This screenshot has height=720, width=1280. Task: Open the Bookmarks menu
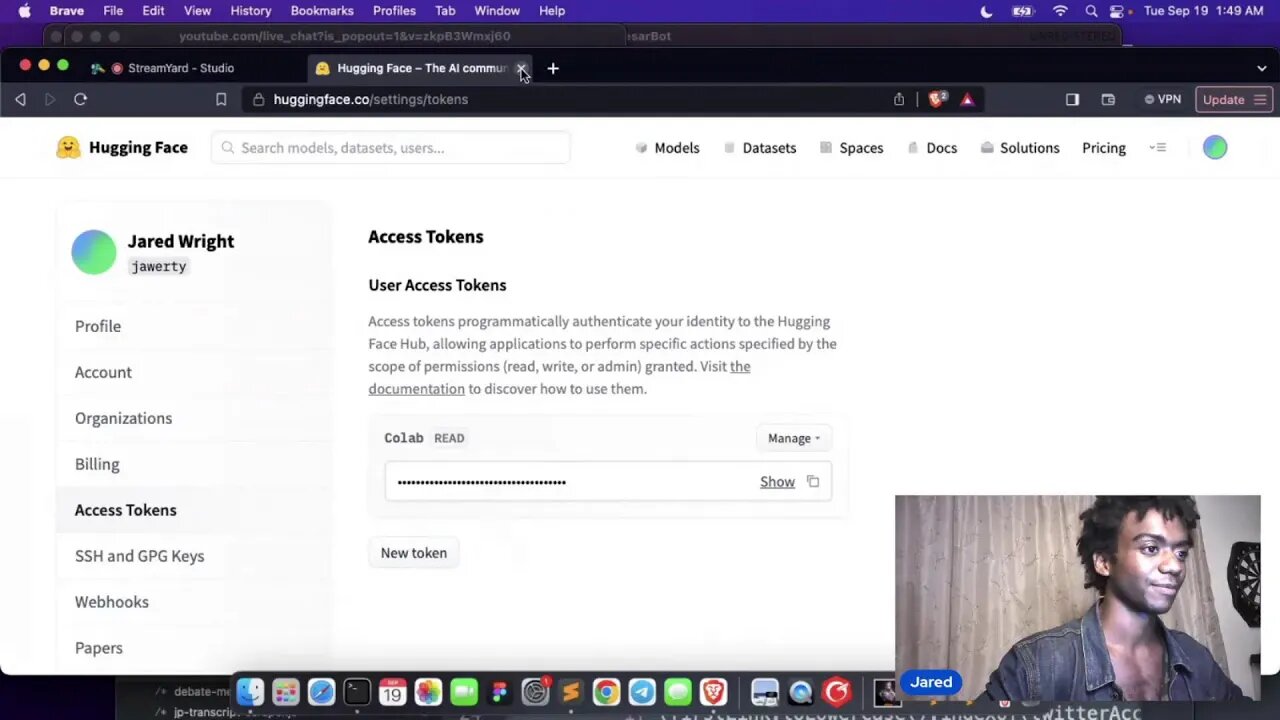(322, 11)
